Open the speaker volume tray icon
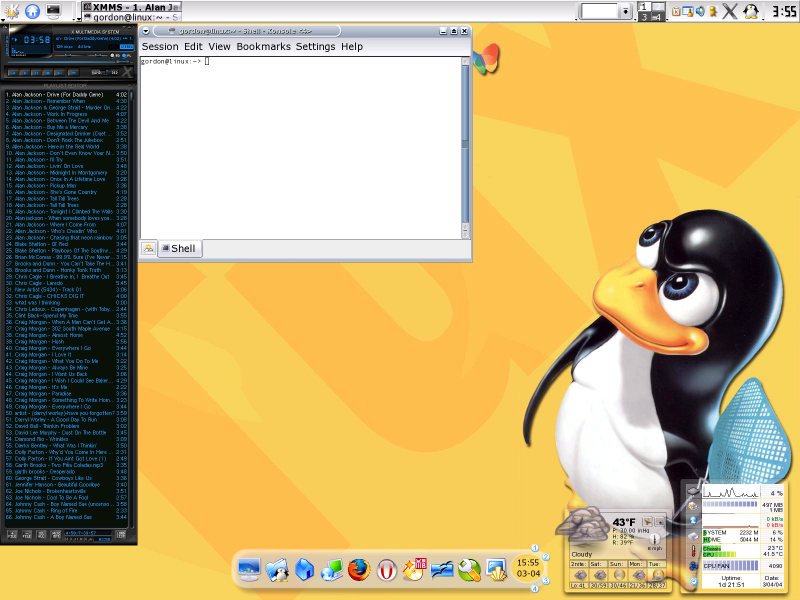 tap(700, 11)
